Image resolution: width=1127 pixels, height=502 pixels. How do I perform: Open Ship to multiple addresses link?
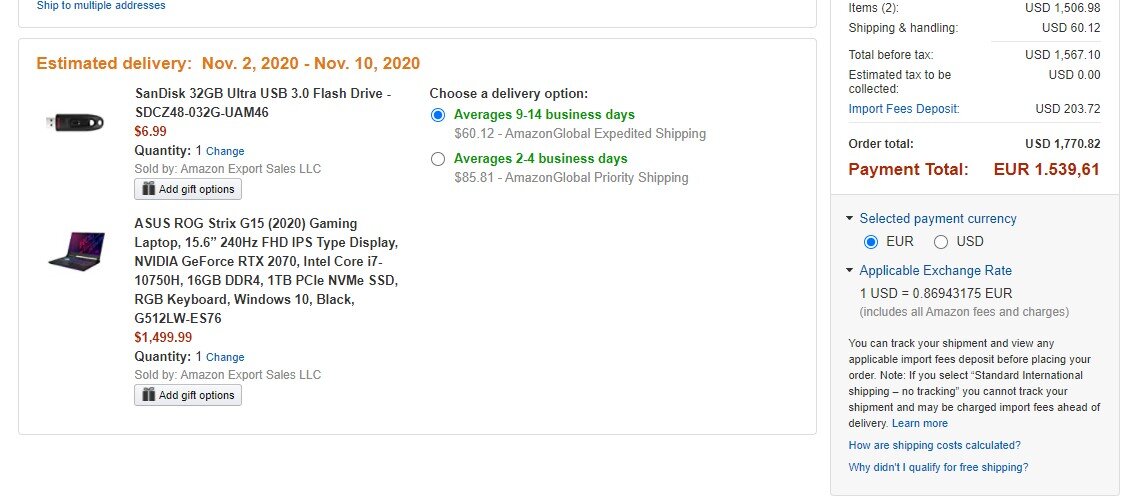tap(101, 6)
